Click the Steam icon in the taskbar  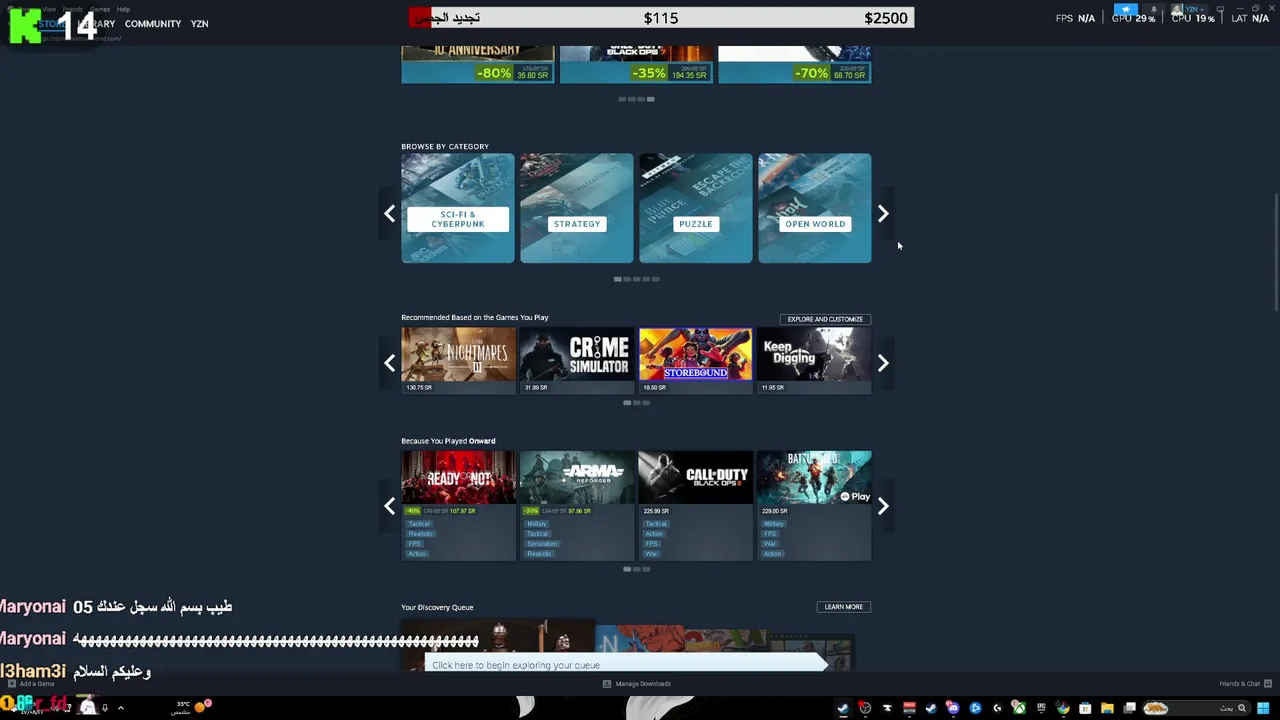[x=843, y=708]
